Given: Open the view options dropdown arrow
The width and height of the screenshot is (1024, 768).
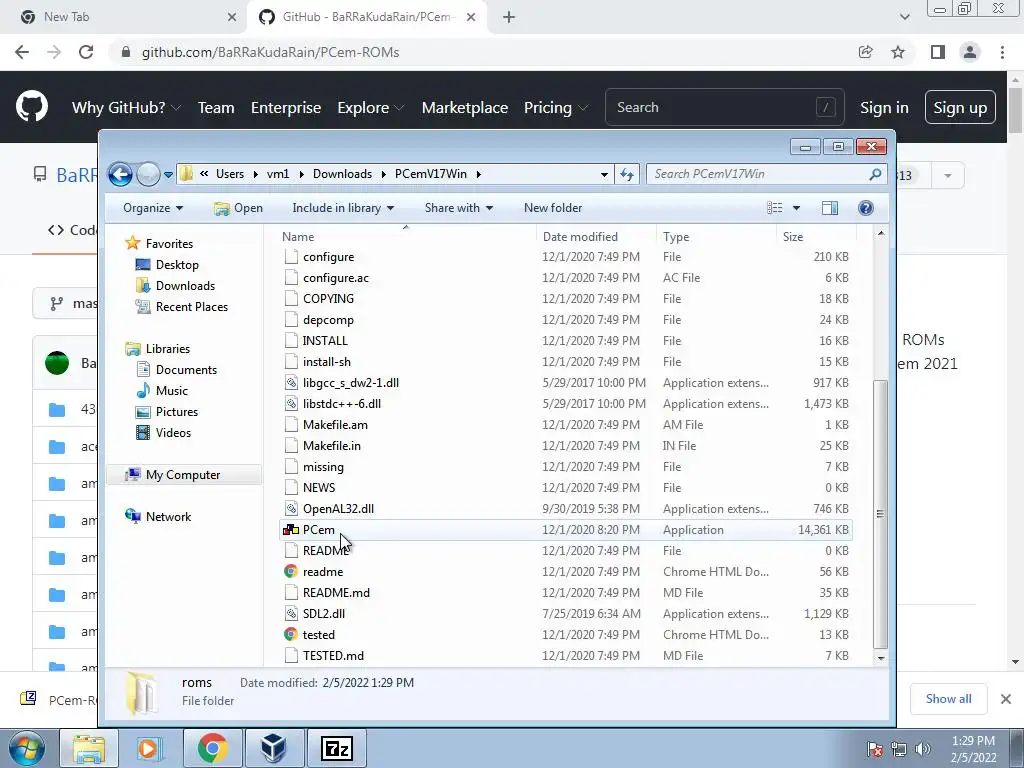Looking at the screenshot, I should [796, 208].
